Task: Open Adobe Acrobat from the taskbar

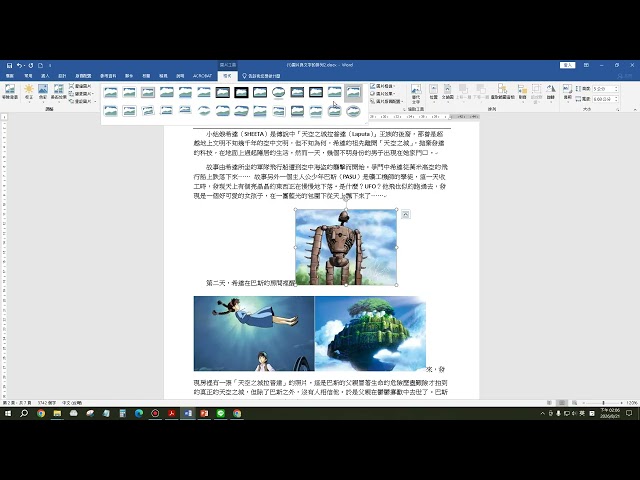Action: (x=172, y=413)
